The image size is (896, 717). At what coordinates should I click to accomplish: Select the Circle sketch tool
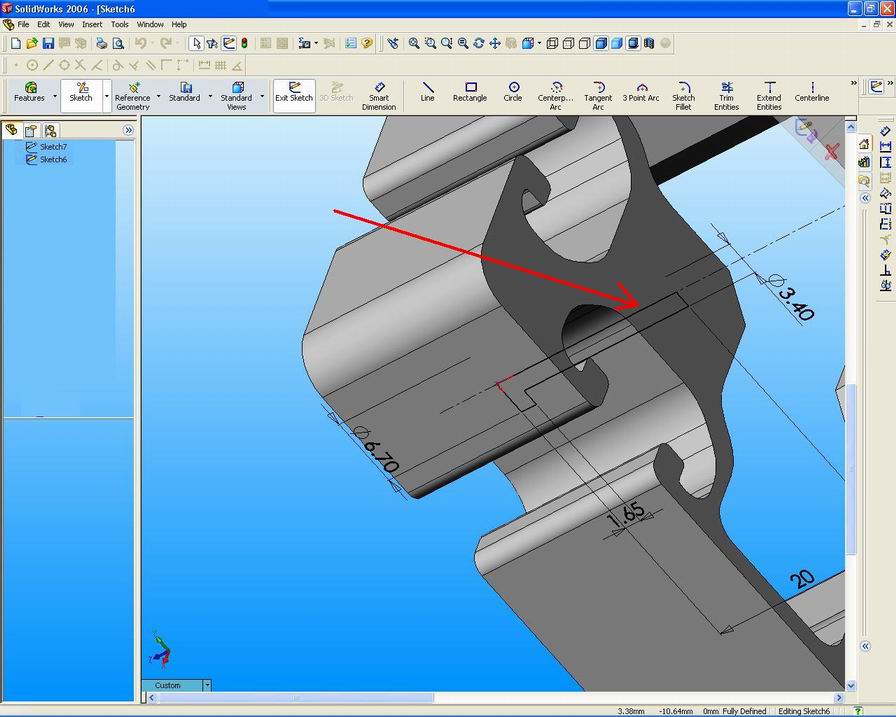tap(512, 92)
